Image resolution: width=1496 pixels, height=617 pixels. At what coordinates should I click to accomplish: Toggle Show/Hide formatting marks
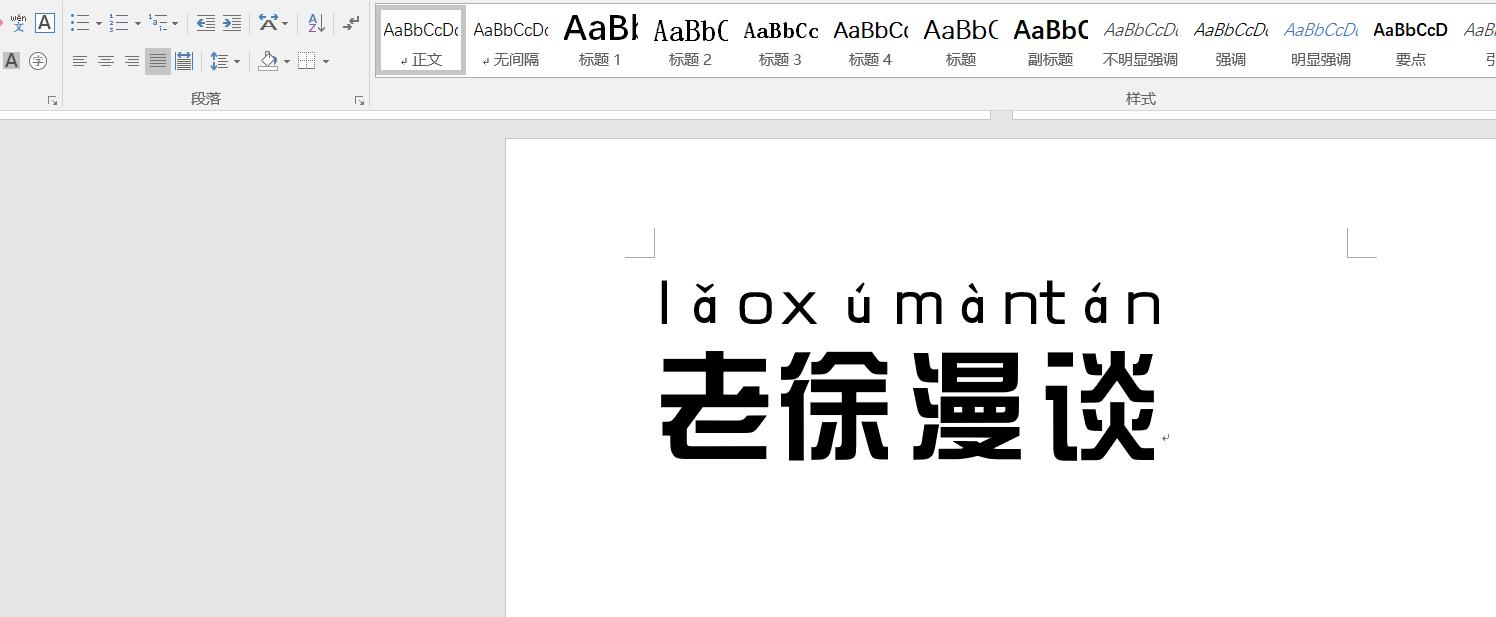click(351, 23)
